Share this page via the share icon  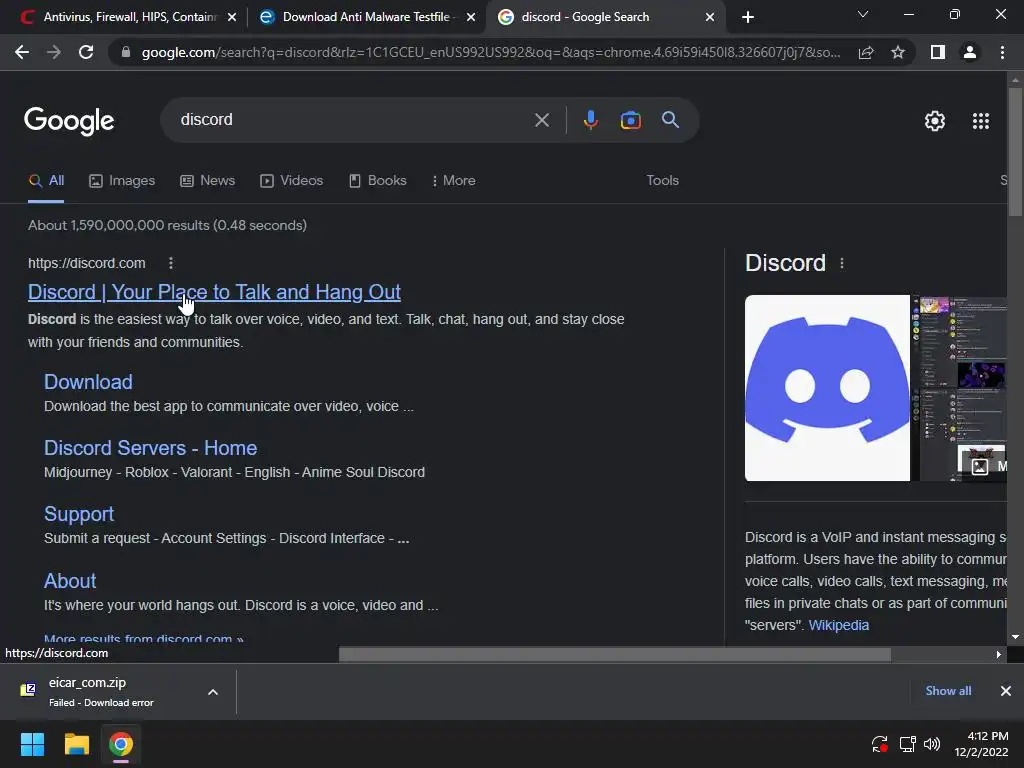coord(866,52)
